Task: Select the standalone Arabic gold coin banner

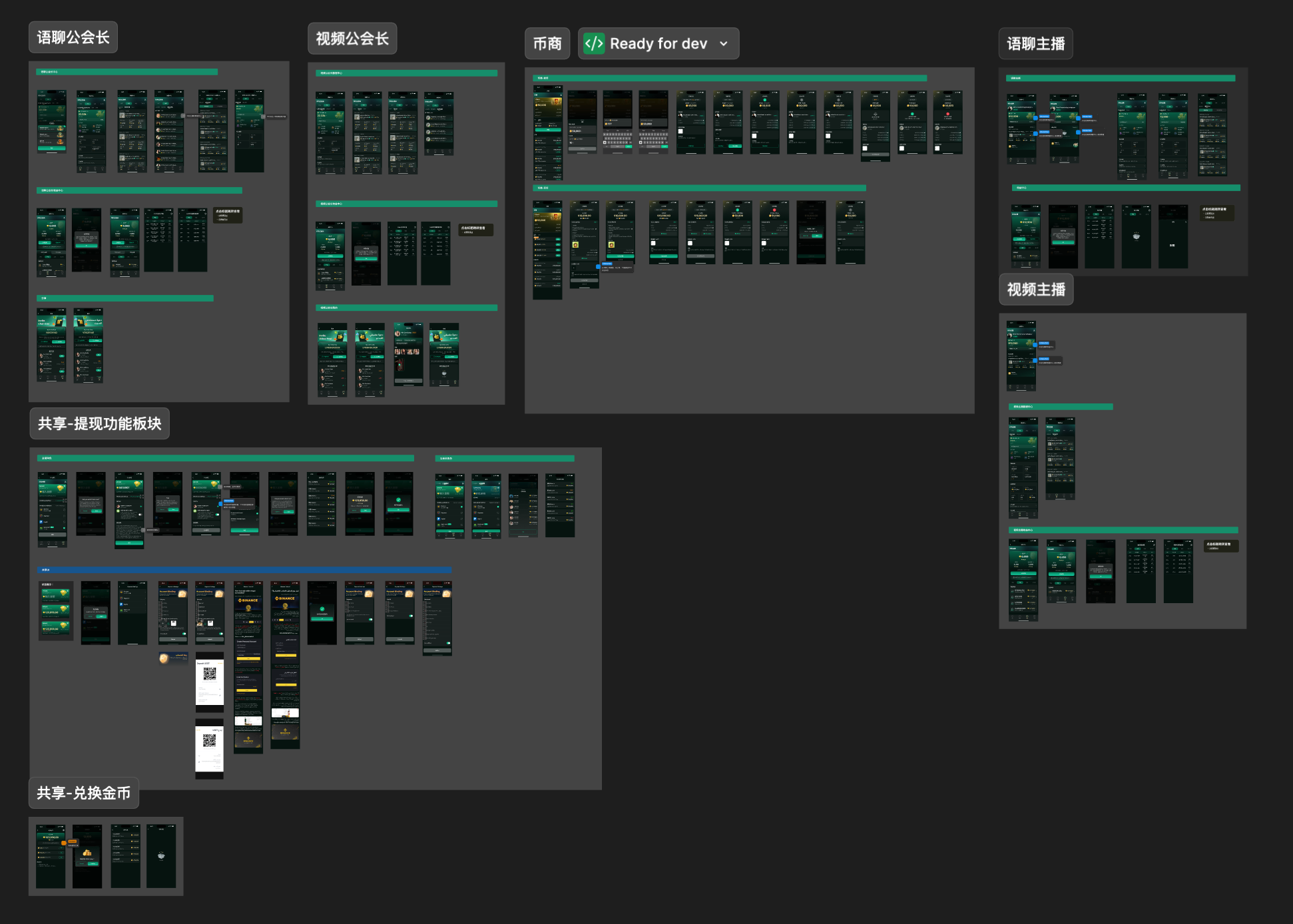Action: [x=173, y=658]
